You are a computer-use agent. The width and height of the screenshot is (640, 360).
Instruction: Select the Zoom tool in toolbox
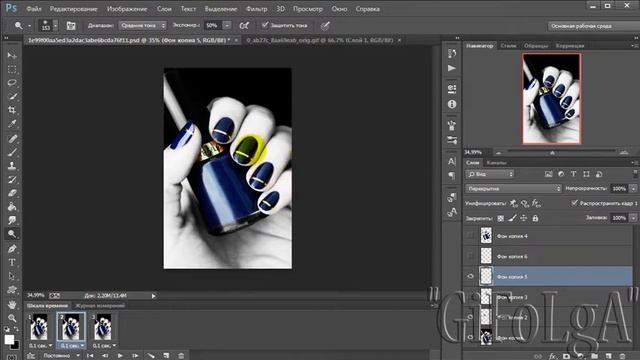pyautogui.click(x=12, y=318)
